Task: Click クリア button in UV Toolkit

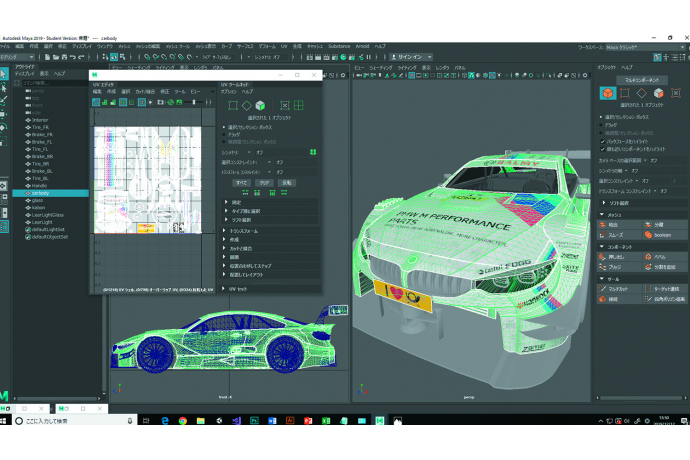Action: pos(264,183)
